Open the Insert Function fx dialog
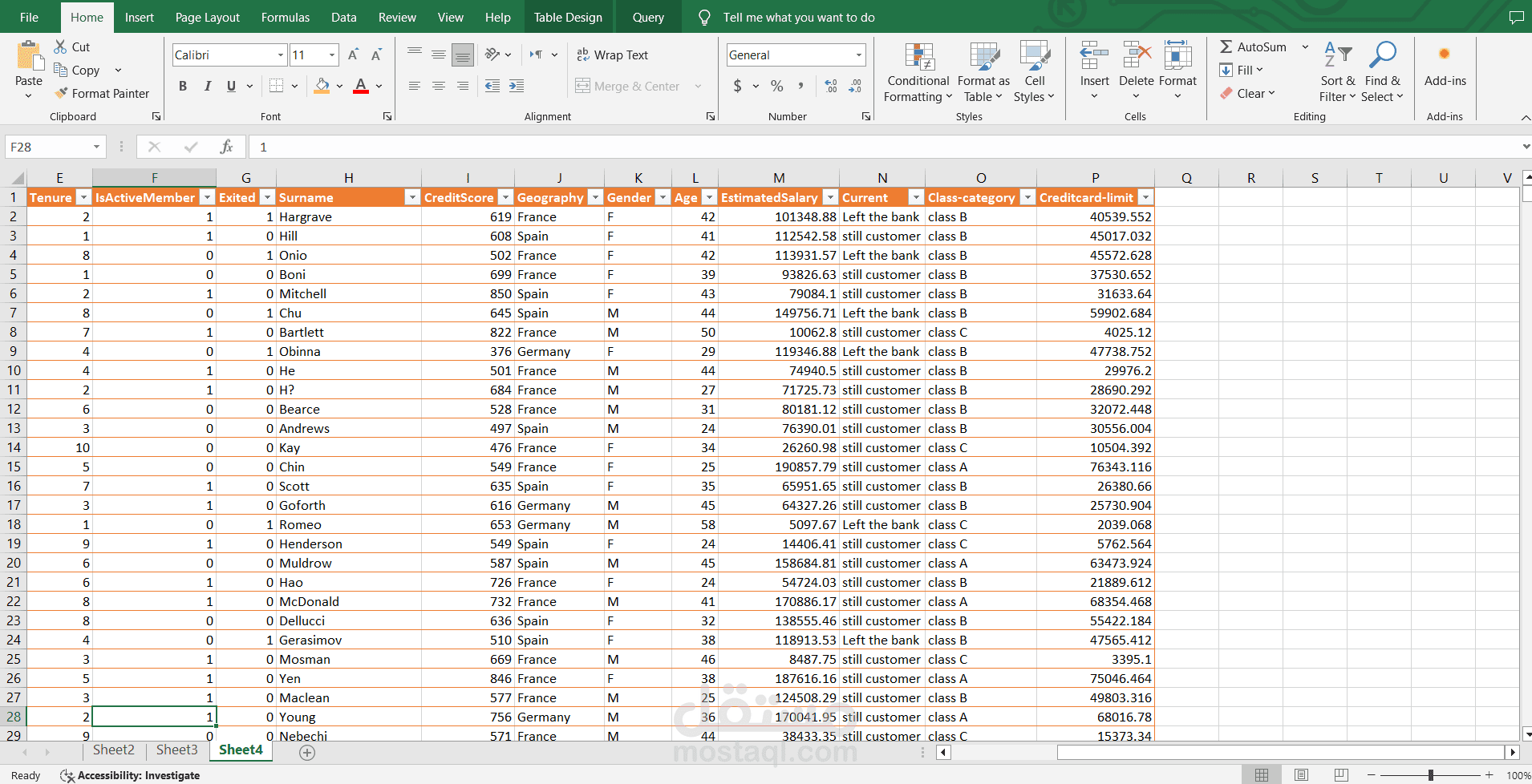The height and width of the screenshot is (784, 1532). click(227, 147)
